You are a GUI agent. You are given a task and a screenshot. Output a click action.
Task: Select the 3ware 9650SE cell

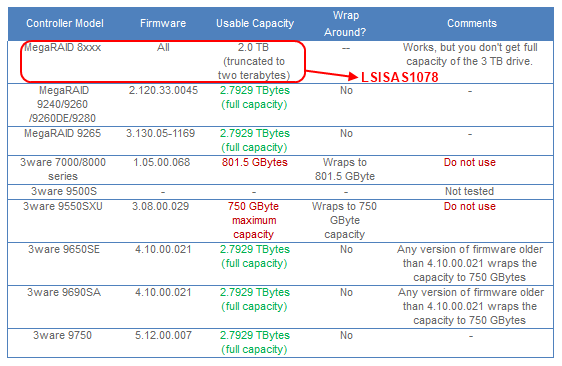64,249
